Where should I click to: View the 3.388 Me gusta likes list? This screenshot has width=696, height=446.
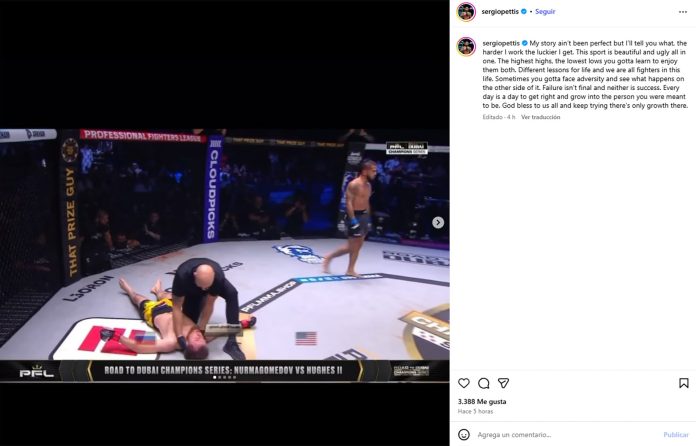[482, 402]
